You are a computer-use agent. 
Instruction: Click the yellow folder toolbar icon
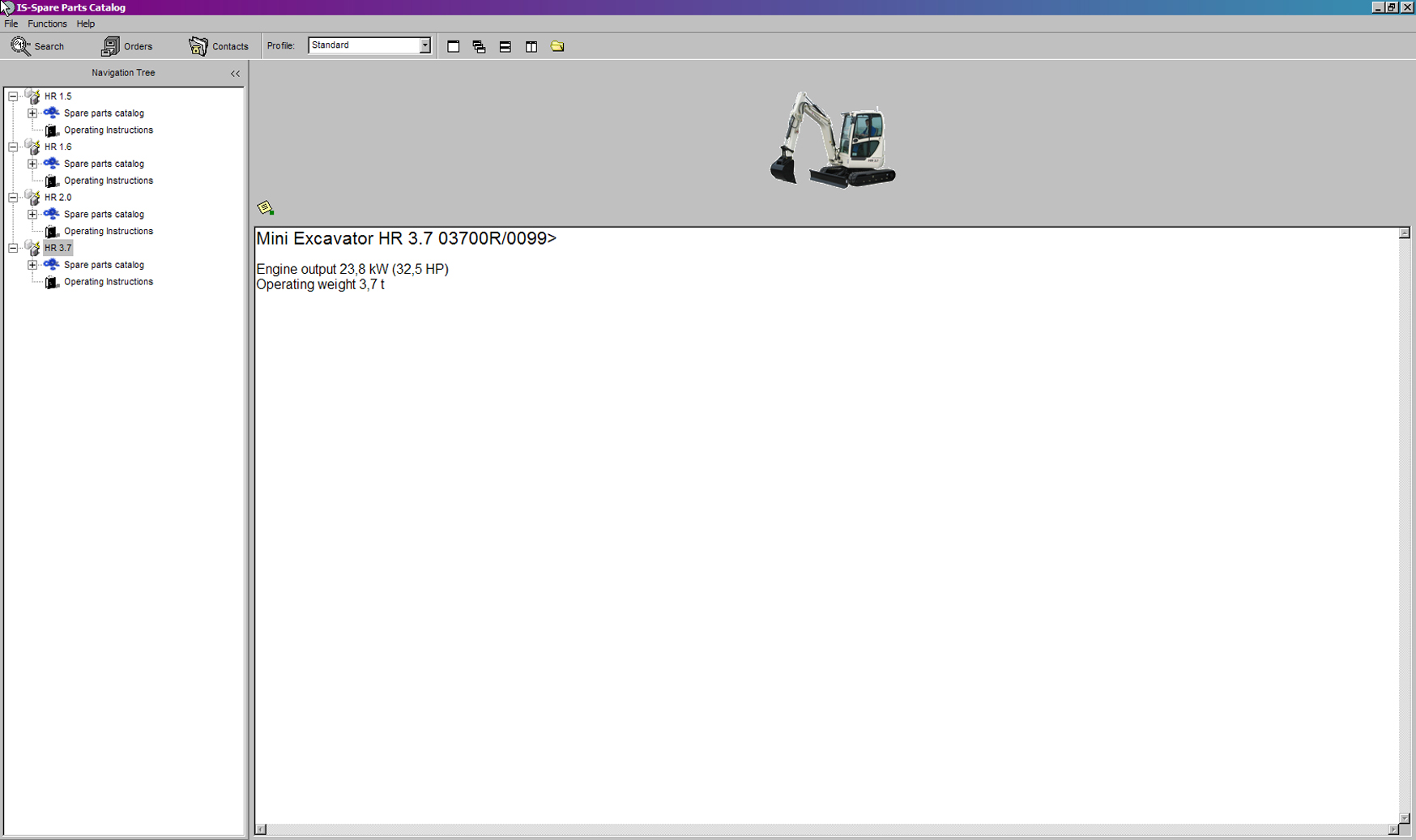coord(557,47)
